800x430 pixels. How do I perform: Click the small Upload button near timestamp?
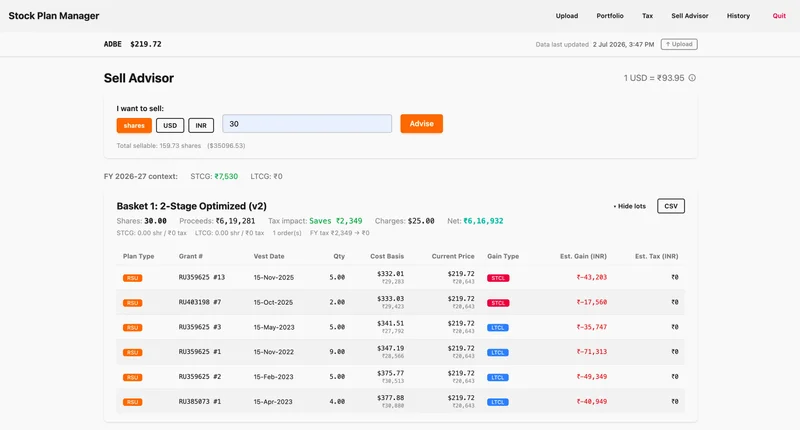tap(679, 44)
